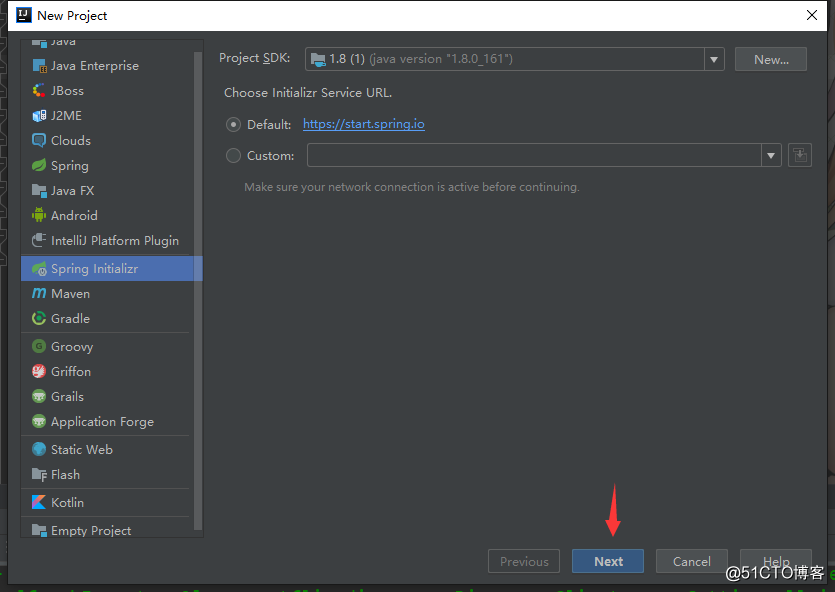
Task: Click the Empty Project folder icon
Action: 39,530
